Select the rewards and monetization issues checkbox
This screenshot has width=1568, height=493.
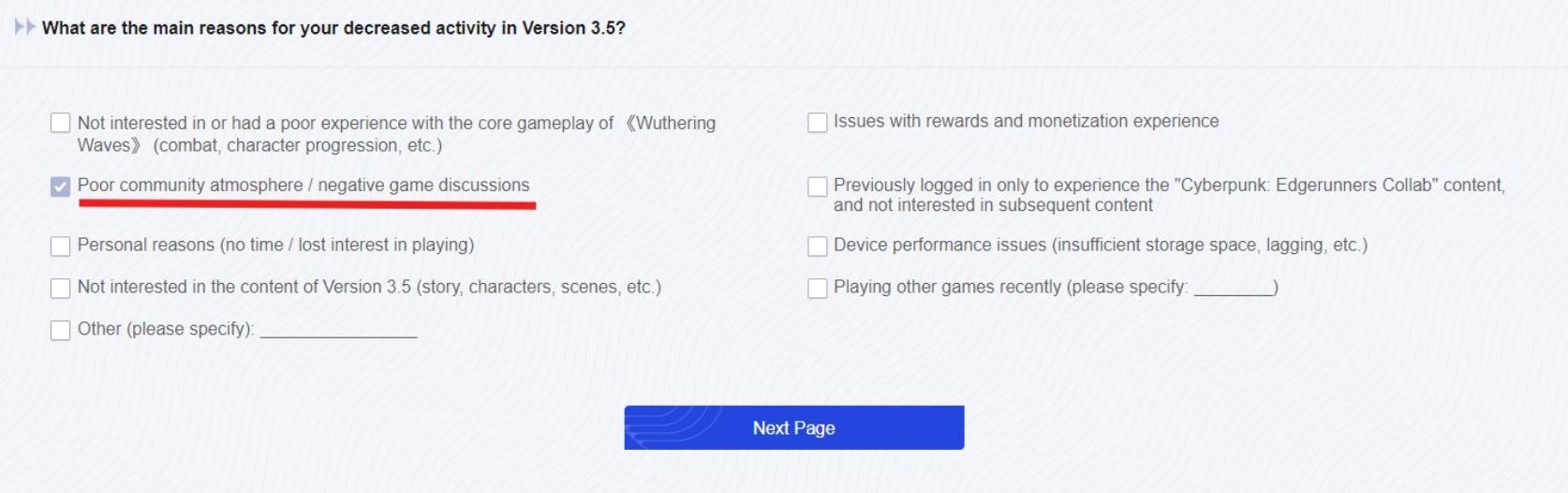coord(817,123)
